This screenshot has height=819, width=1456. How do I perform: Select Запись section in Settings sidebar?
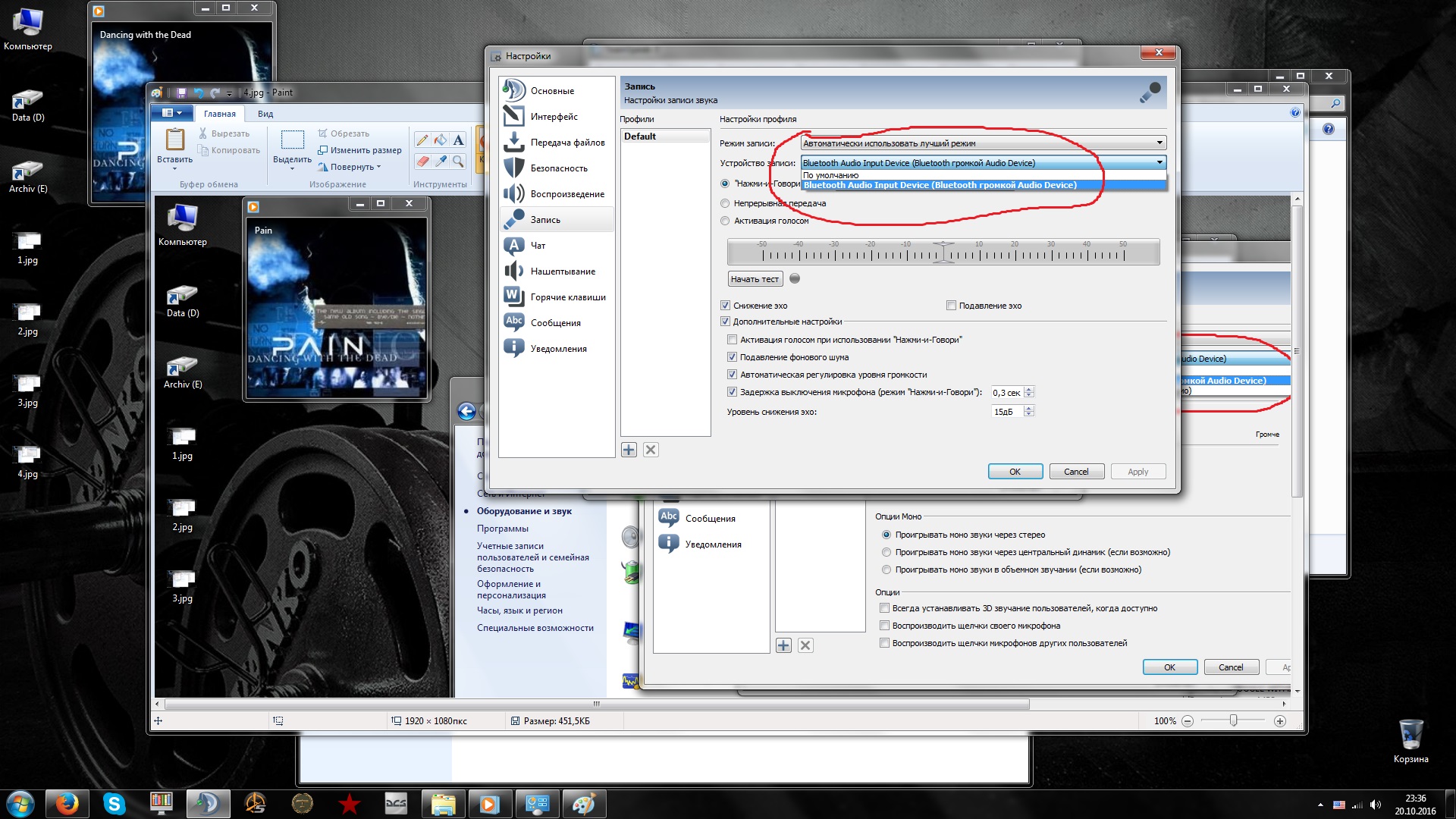556,220
